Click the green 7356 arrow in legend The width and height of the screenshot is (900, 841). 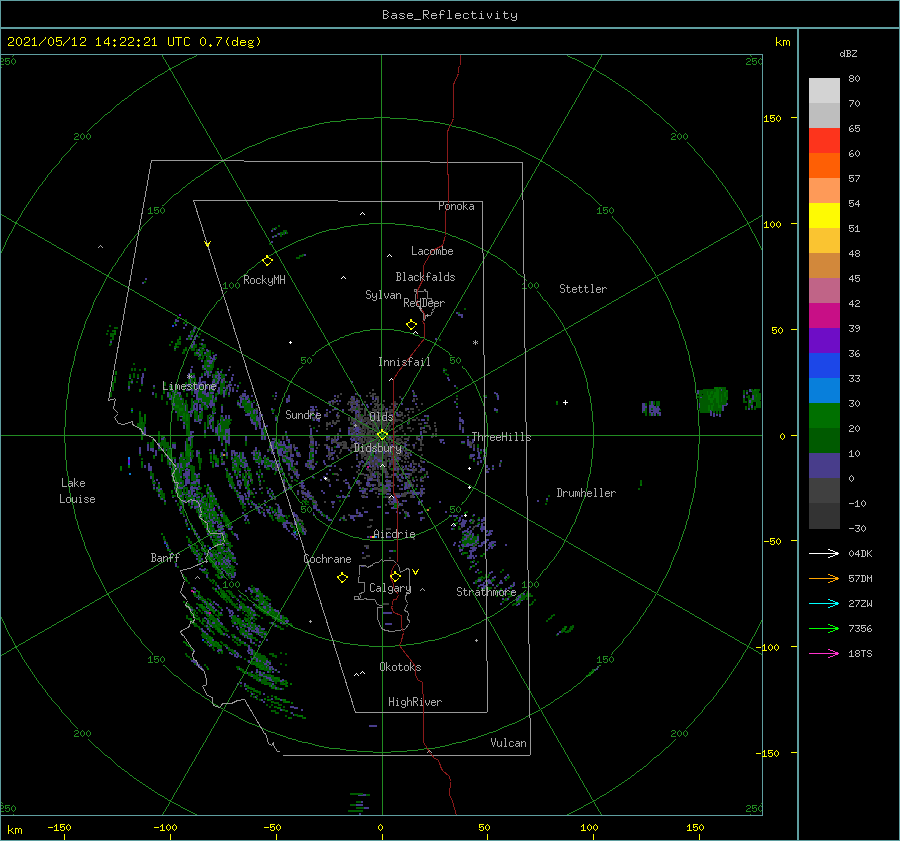[x=824, y=629]
